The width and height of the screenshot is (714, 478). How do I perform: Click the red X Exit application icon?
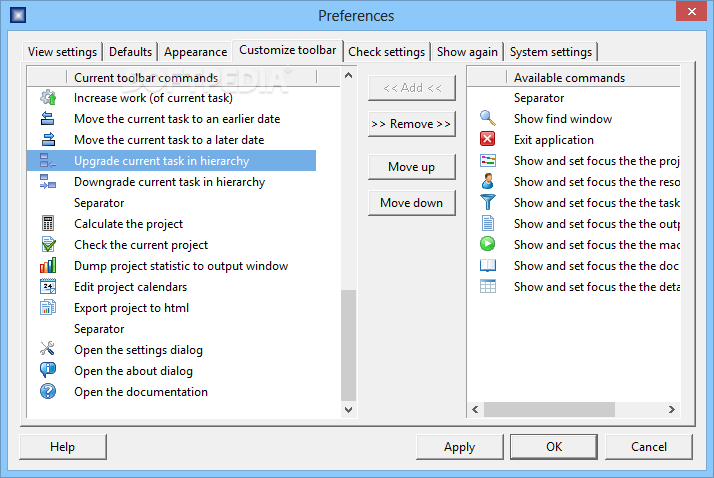pyautogui.click(x=488, y=139)
